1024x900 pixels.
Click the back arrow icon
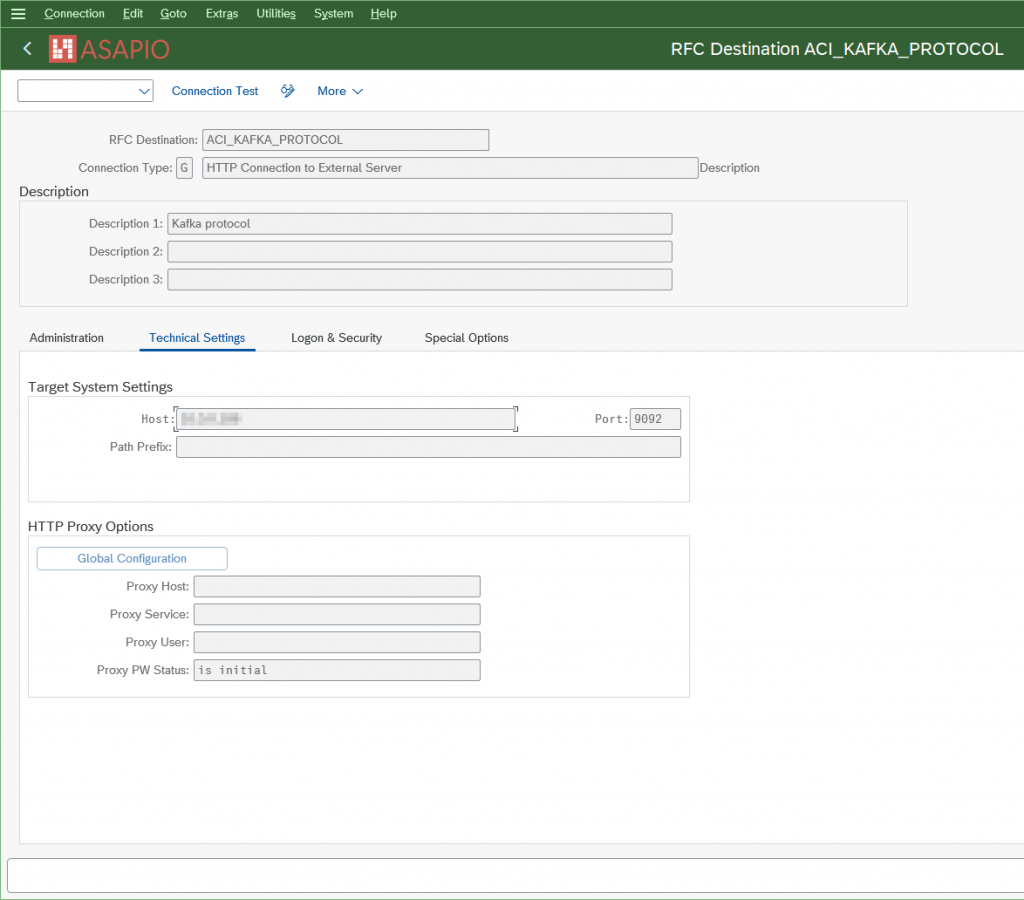click(27, 49)
